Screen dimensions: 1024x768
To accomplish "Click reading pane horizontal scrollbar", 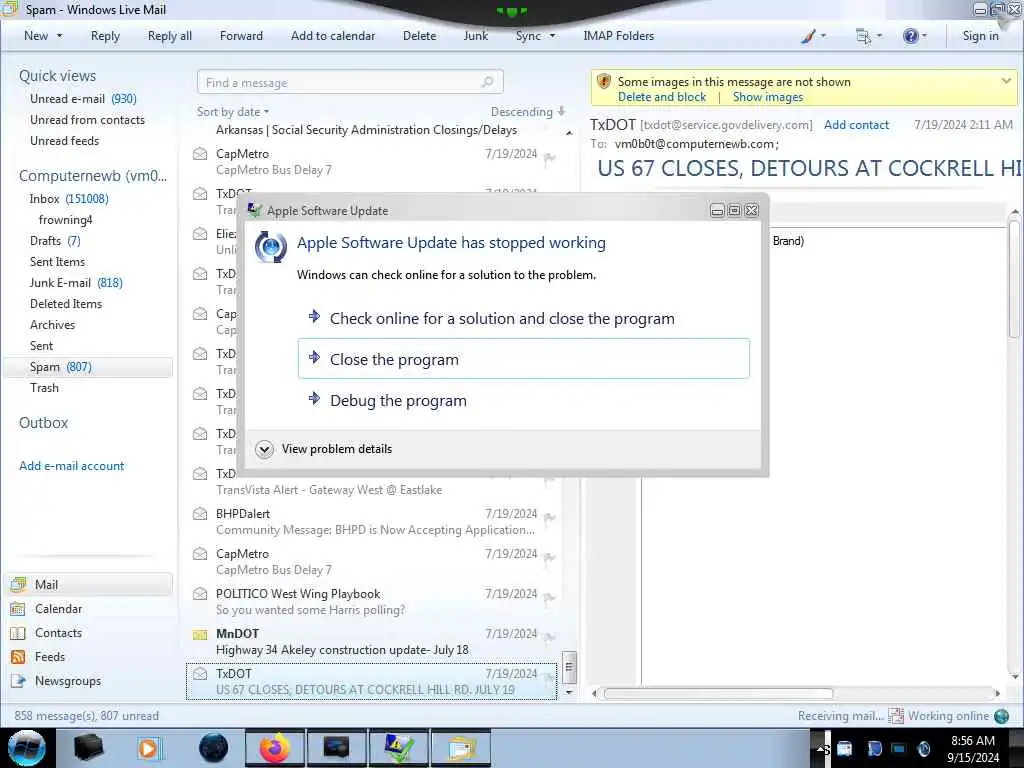I will click(717, 693).
